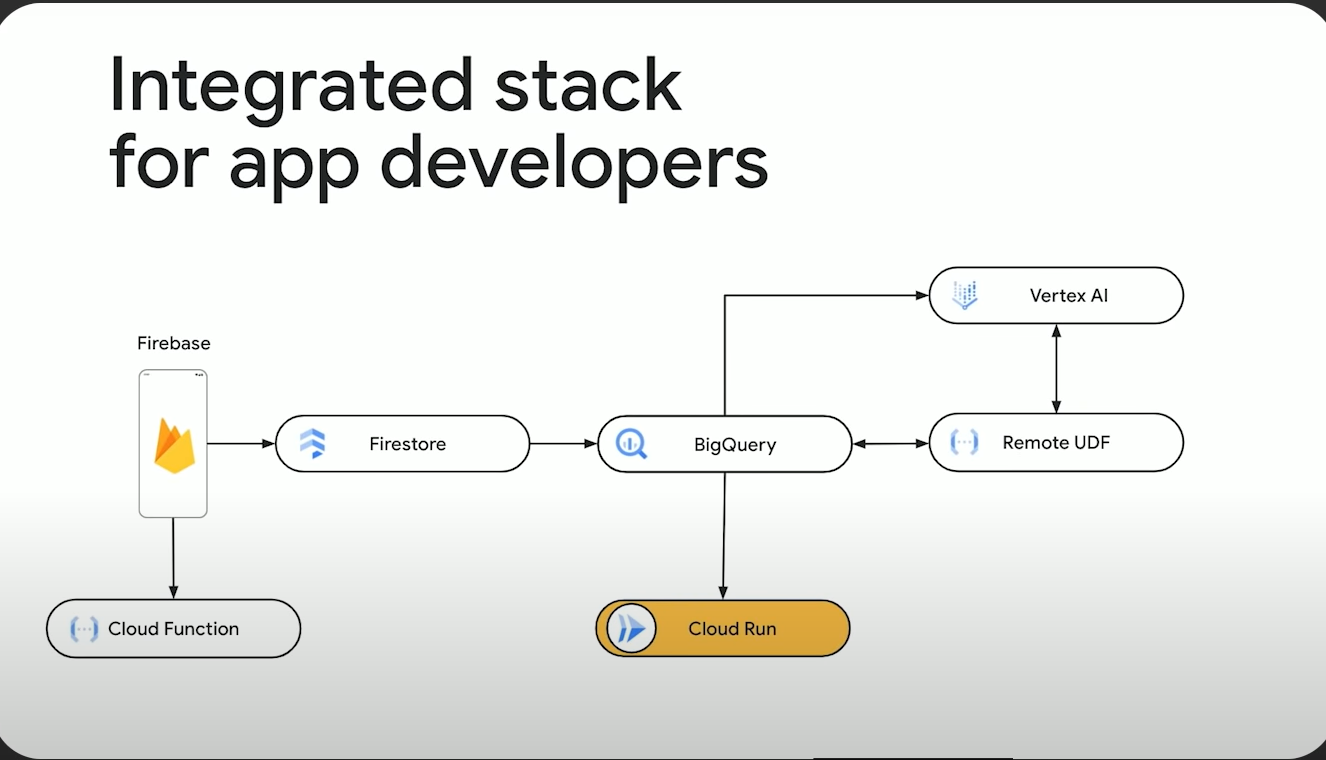Click the Firebase flame logo icon

click(x=173, y=446)
